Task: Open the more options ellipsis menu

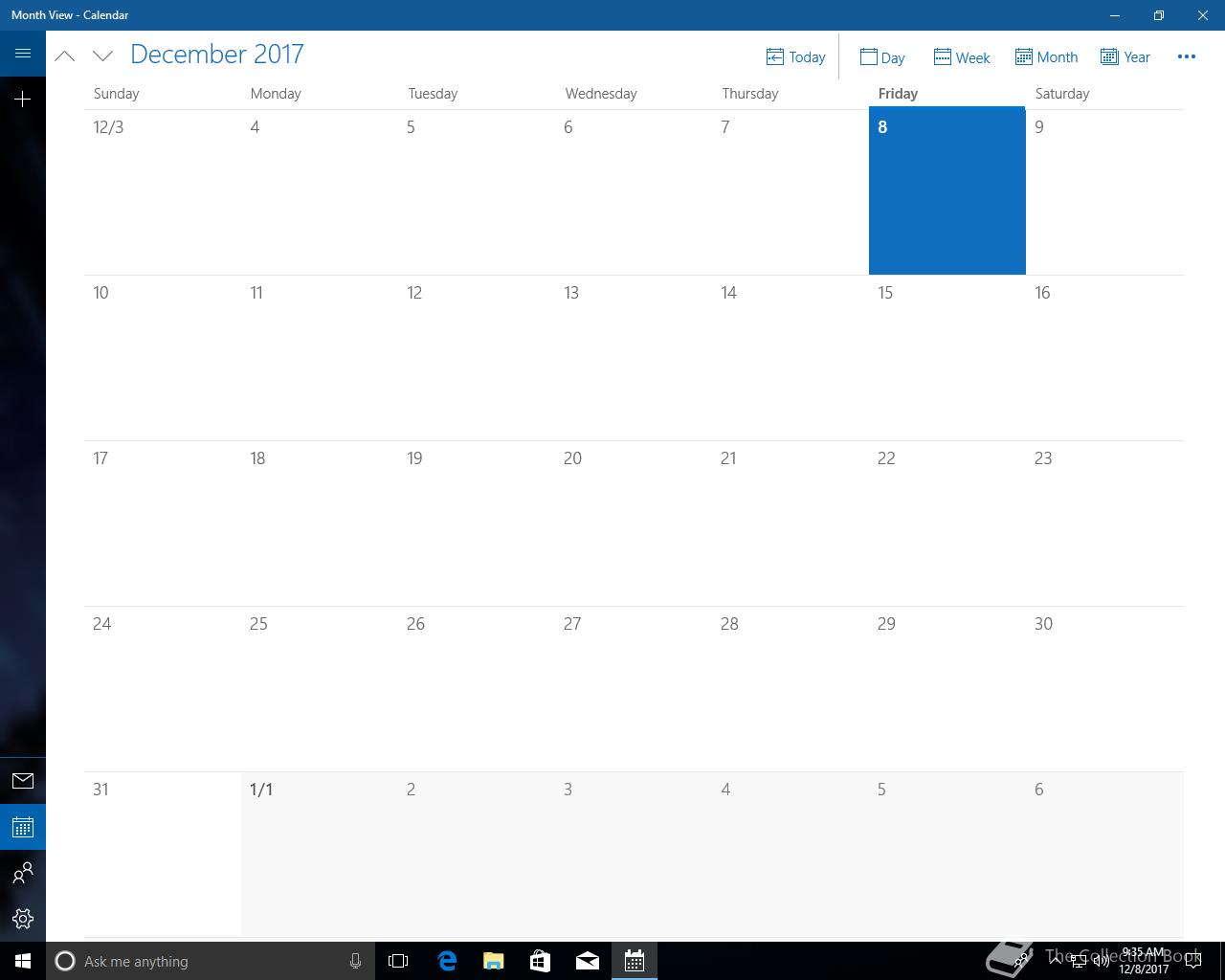Action: [x=1187, y=56]
